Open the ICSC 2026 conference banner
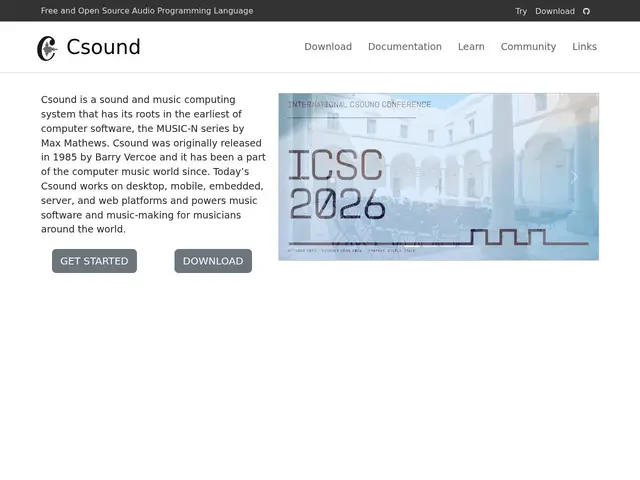Screen dimensions: 640x480 click(x=438, y=177)
